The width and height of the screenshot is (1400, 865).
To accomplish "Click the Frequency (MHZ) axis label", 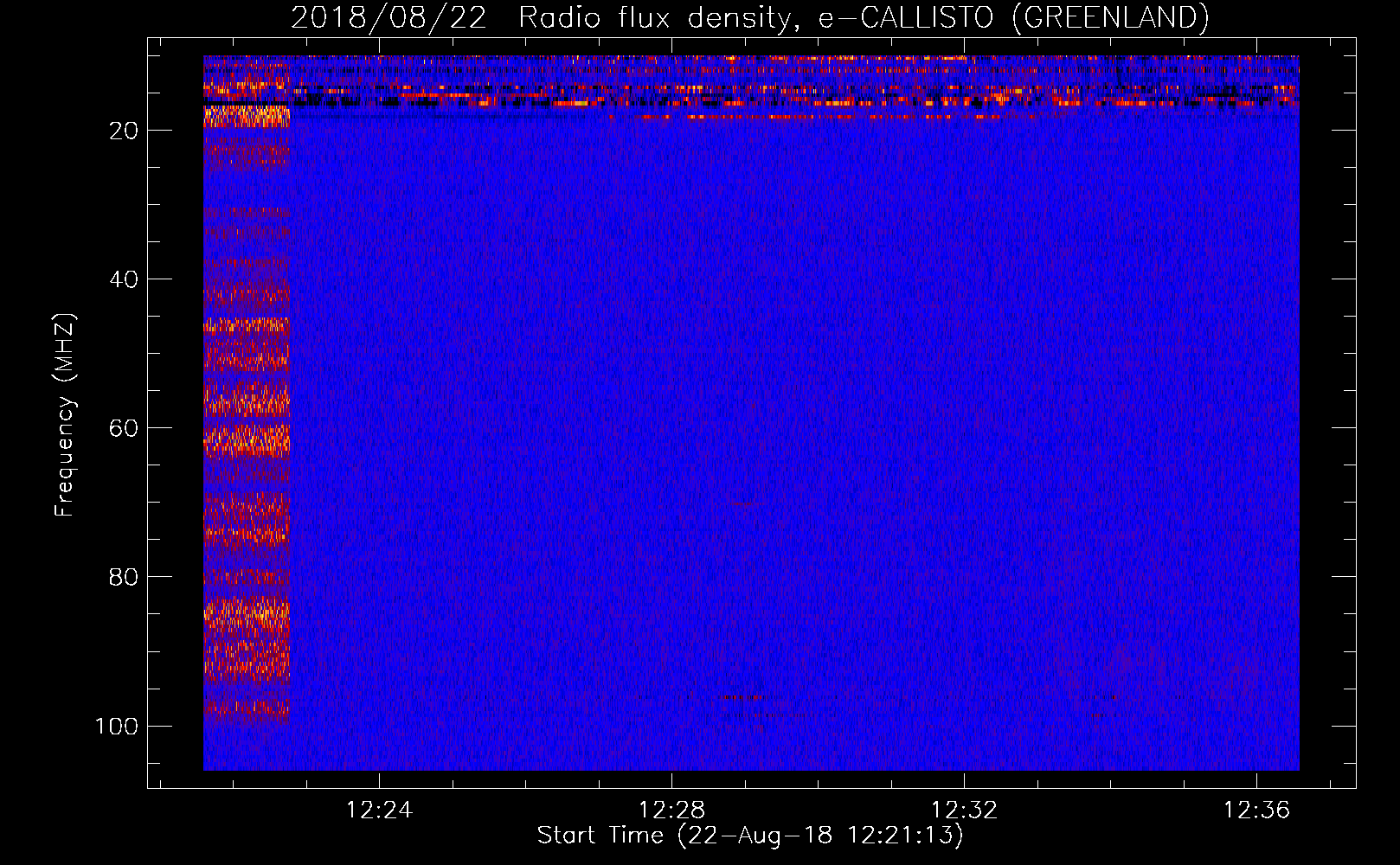I will [65, 415].
